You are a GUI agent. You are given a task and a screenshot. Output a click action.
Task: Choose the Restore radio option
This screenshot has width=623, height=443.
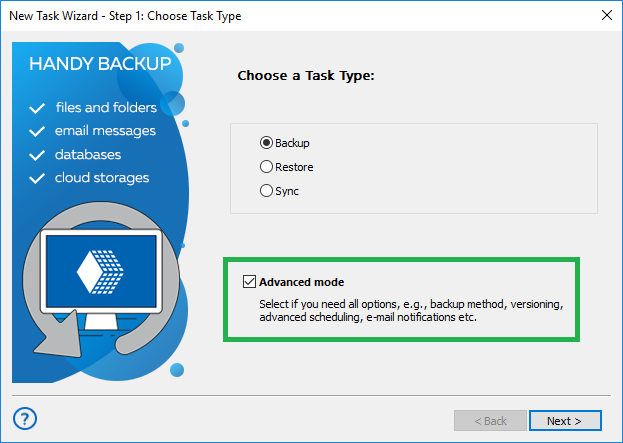[266, 167]
